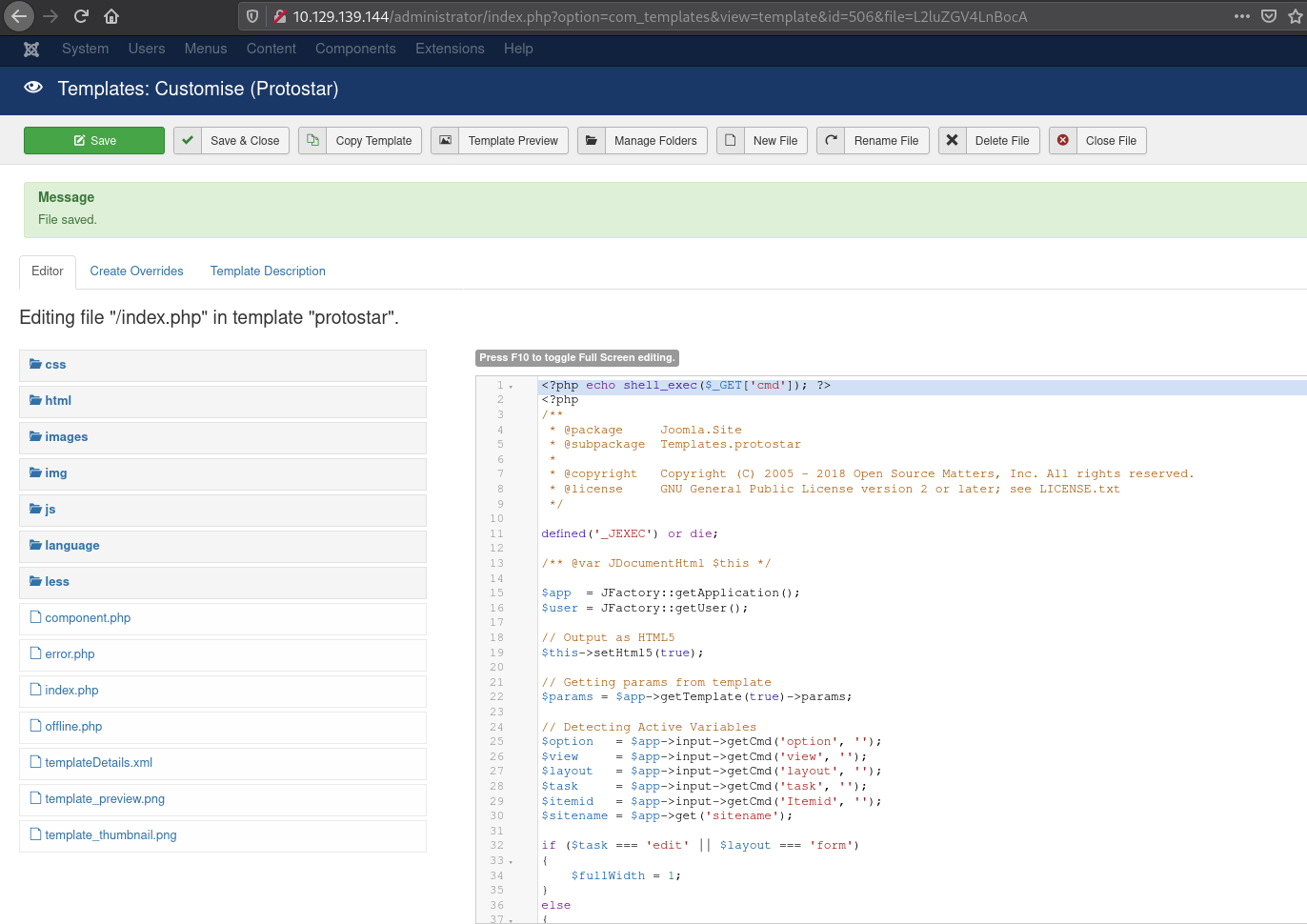1307x924 pixels.
Task: Click folder icon next to css
Action: coord(35,364)
